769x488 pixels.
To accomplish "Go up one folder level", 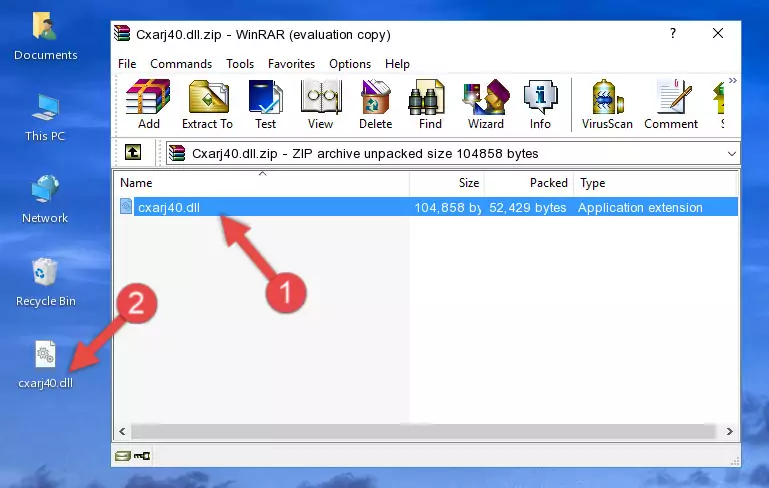I will click(x=133, y=153).
